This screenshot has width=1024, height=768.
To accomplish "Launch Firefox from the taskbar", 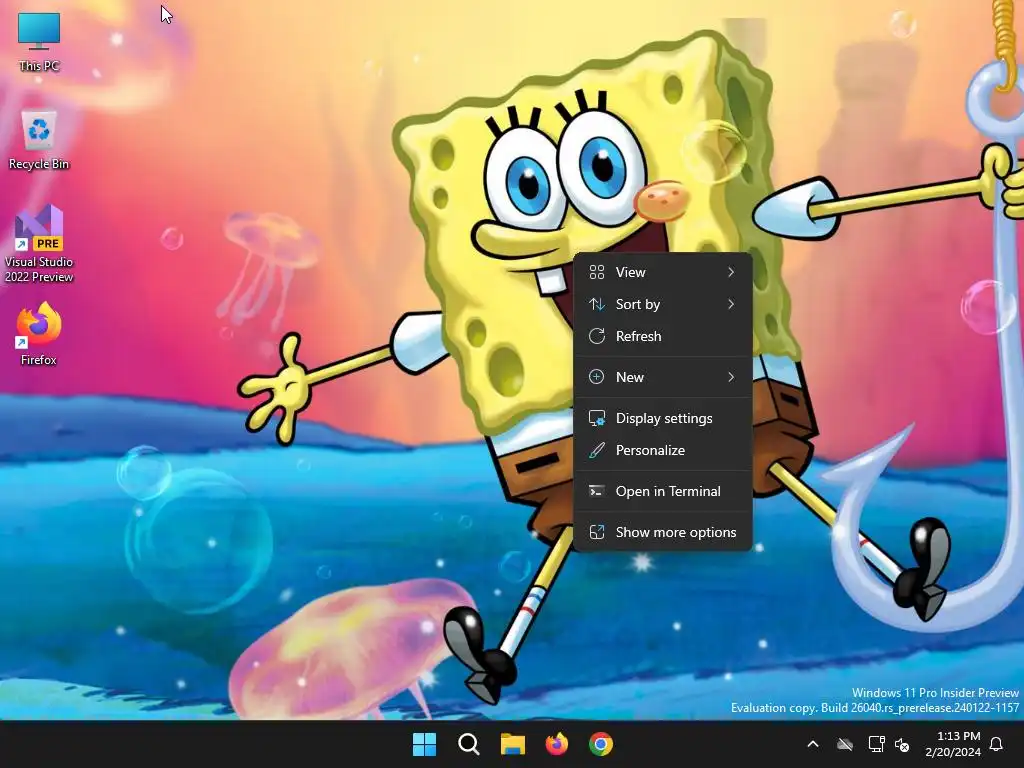I will [x=556, y=744].
